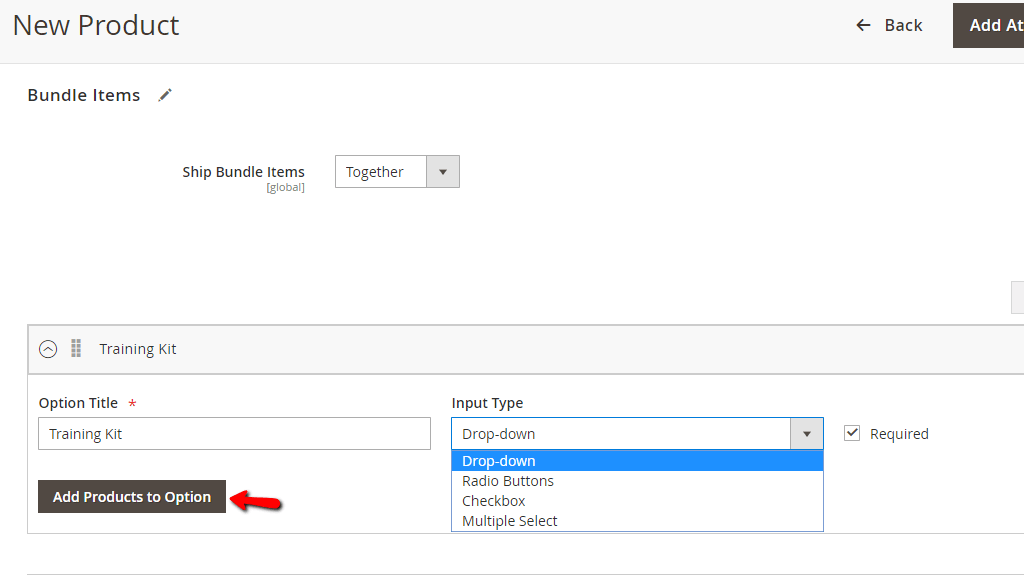Viewport: 1024px width, 576px height.
Task: Click the circled chevron icon on Training Kit header
Action: click(47, 348)
